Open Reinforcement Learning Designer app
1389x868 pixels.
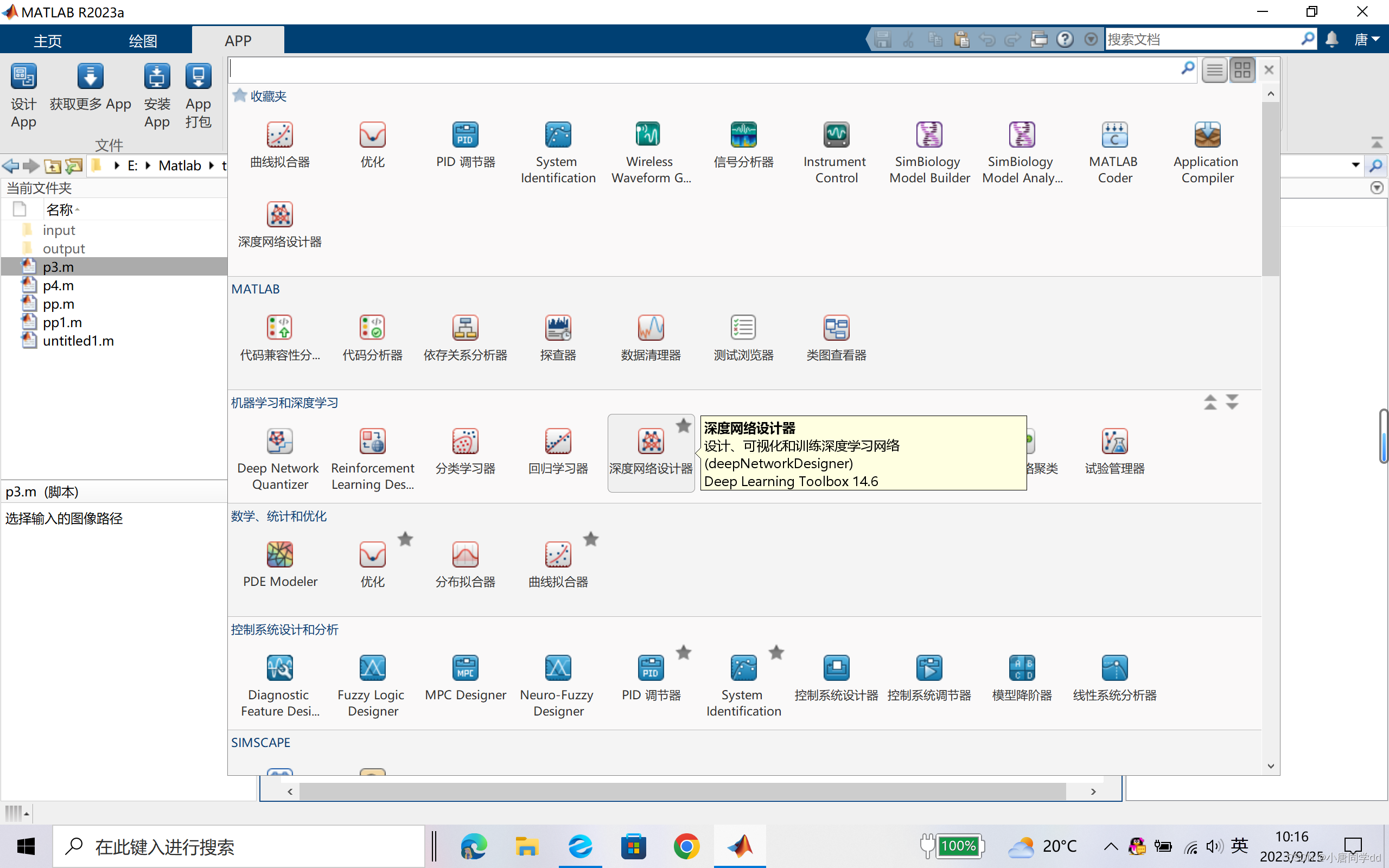point(373,442)
